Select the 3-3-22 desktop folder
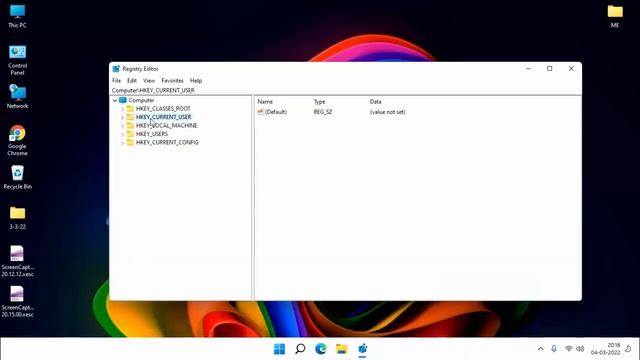 [x=17, y=218]
